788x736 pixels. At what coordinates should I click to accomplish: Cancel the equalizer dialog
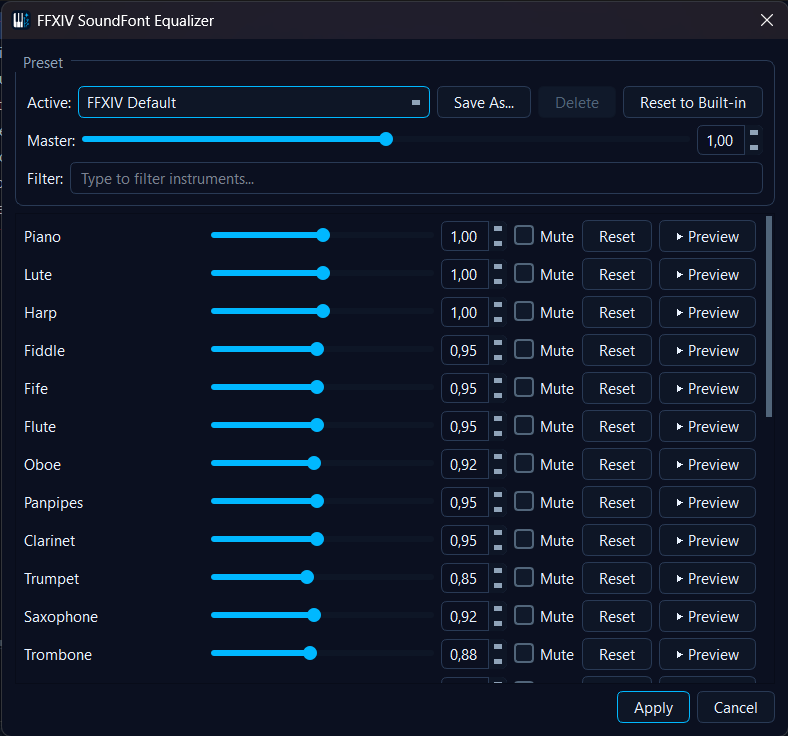click(x=736, y=707)
